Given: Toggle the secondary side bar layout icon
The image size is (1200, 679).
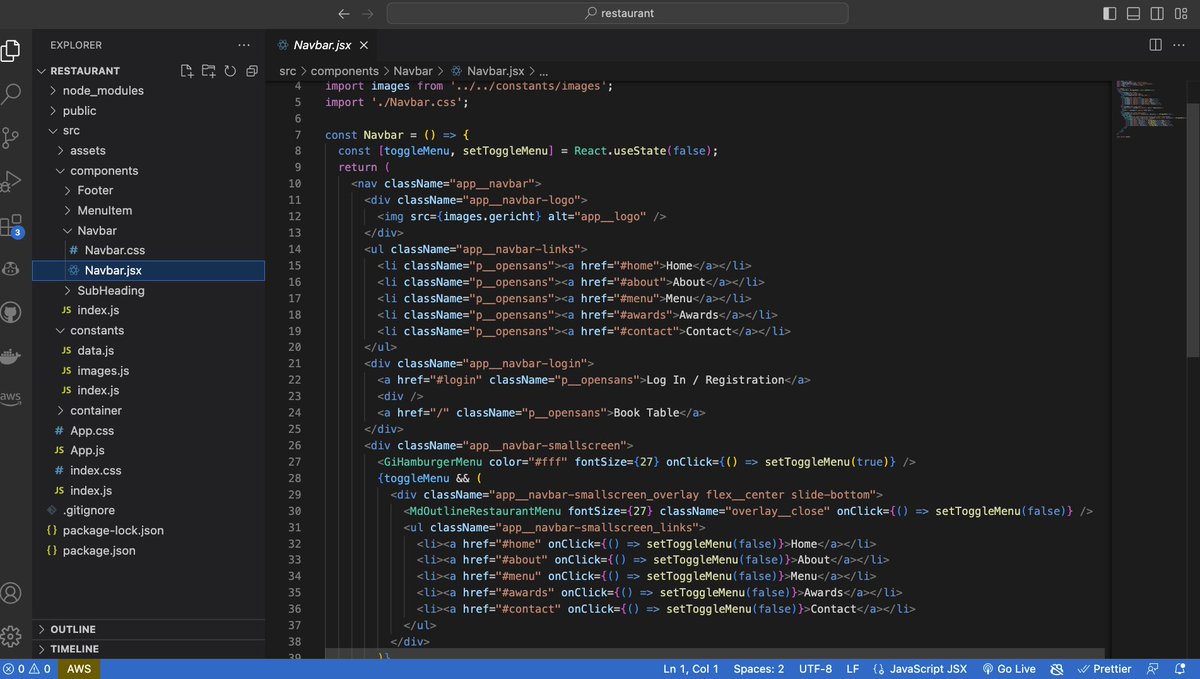Looking at the screenshot, I should point(1158,14).
